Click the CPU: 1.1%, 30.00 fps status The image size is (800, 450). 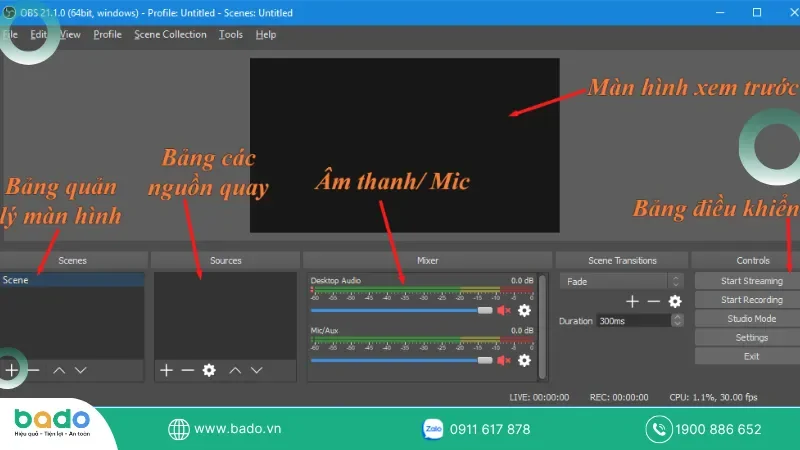[713, 397]
